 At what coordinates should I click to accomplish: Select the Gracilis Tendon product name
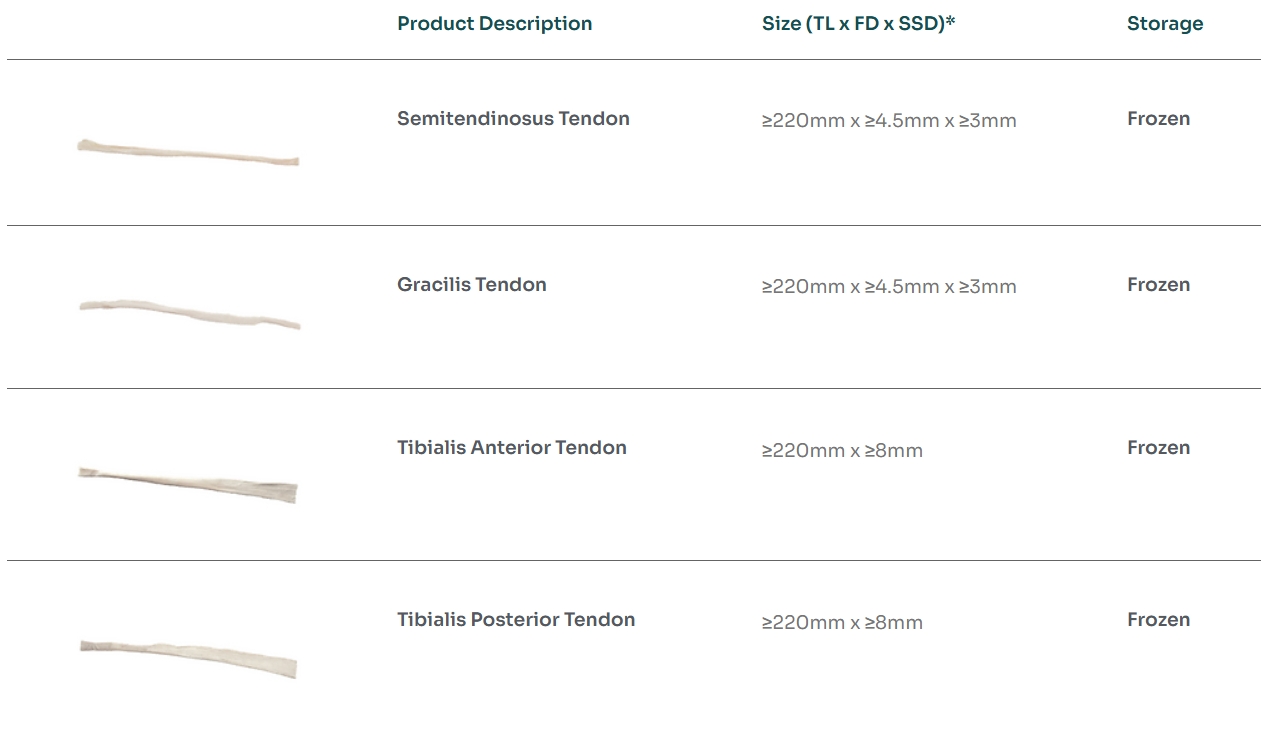point(471,284)
